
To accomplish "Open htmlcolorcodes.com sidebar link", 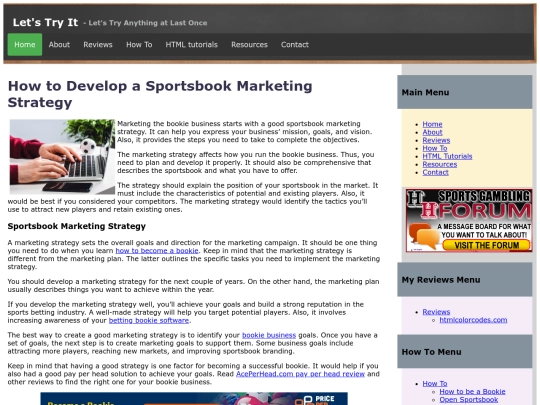I will click(x=473, y=320).
